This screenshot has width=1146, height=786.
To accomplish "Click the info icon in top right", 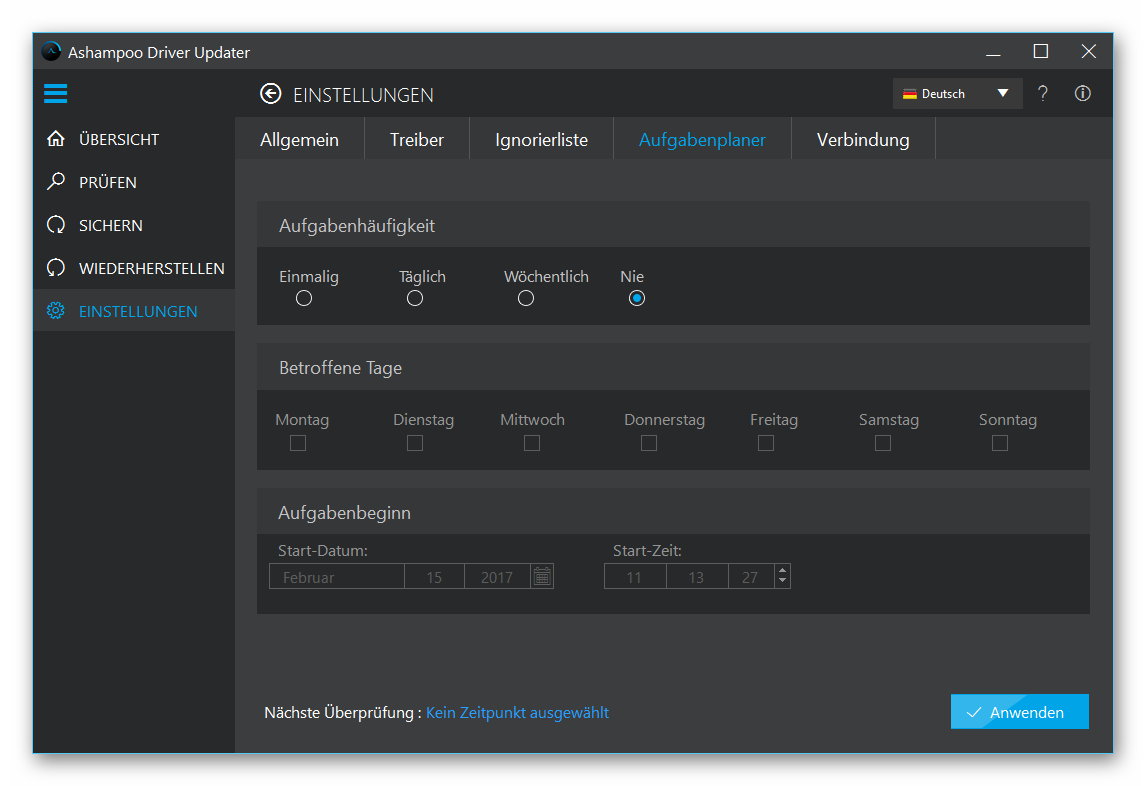I will (x=1081, y=93).
